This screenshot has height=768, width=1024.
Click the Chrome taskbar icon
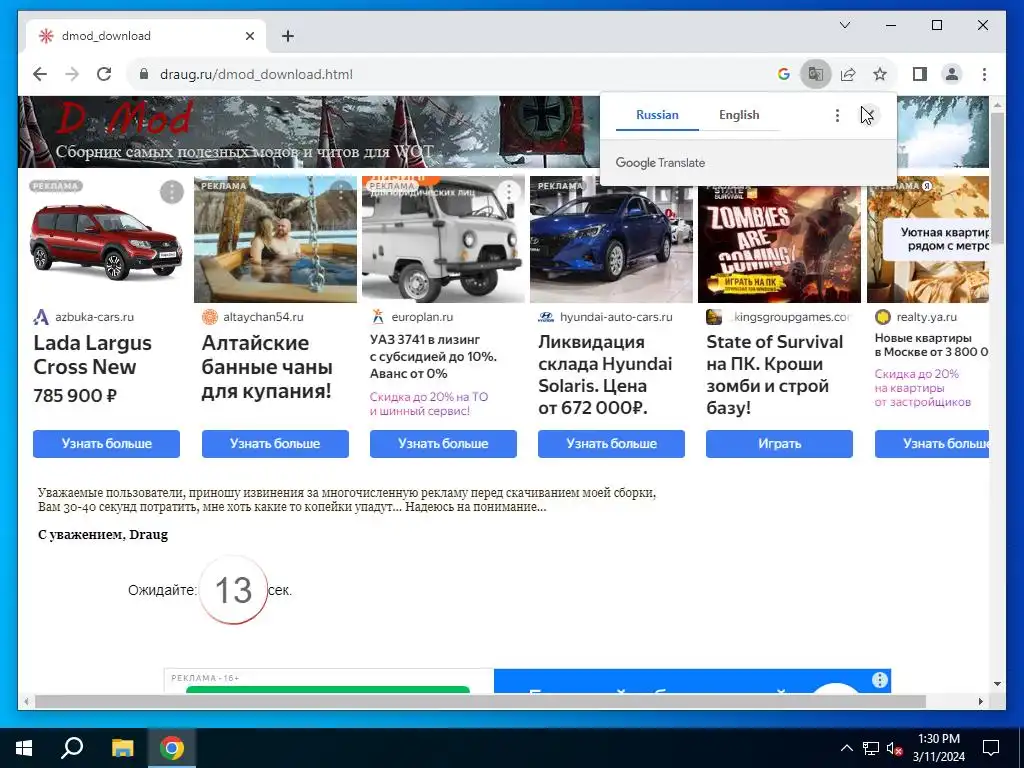pos(172,748)
